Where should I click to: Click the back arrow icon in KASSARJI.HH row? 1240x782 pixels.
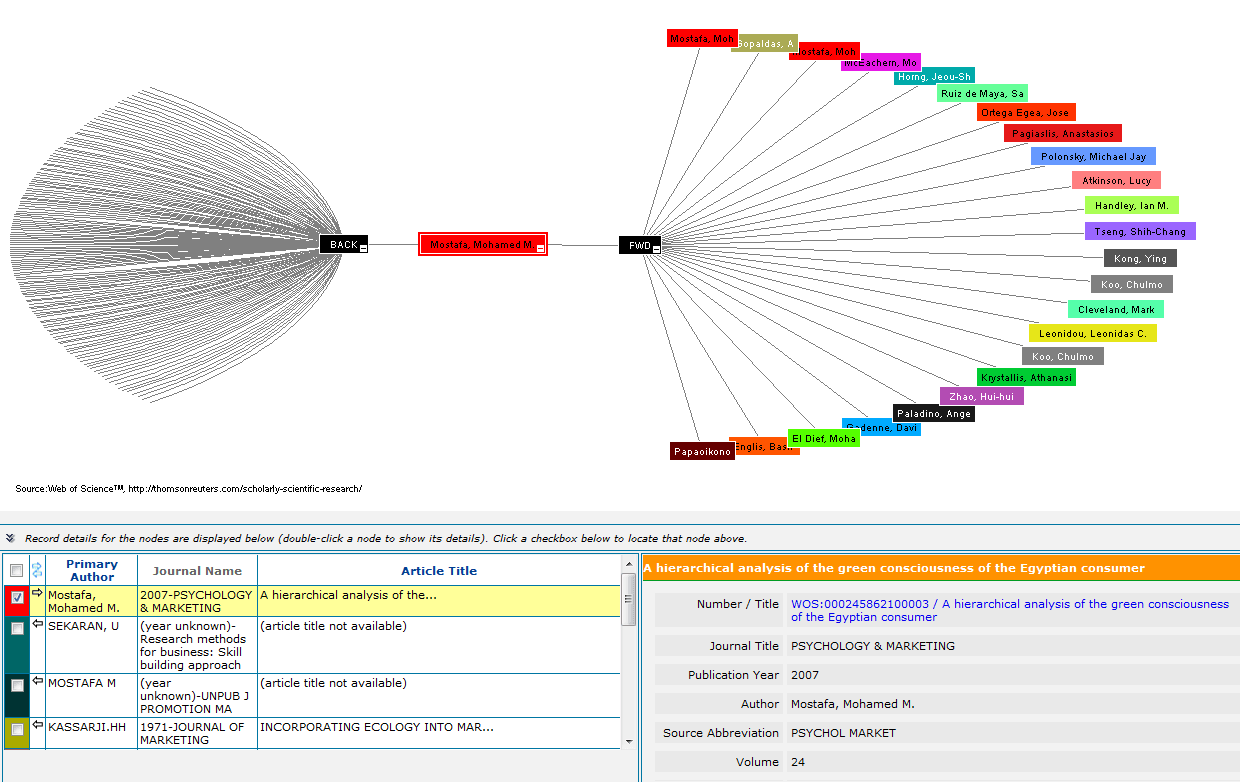(37, 725)
